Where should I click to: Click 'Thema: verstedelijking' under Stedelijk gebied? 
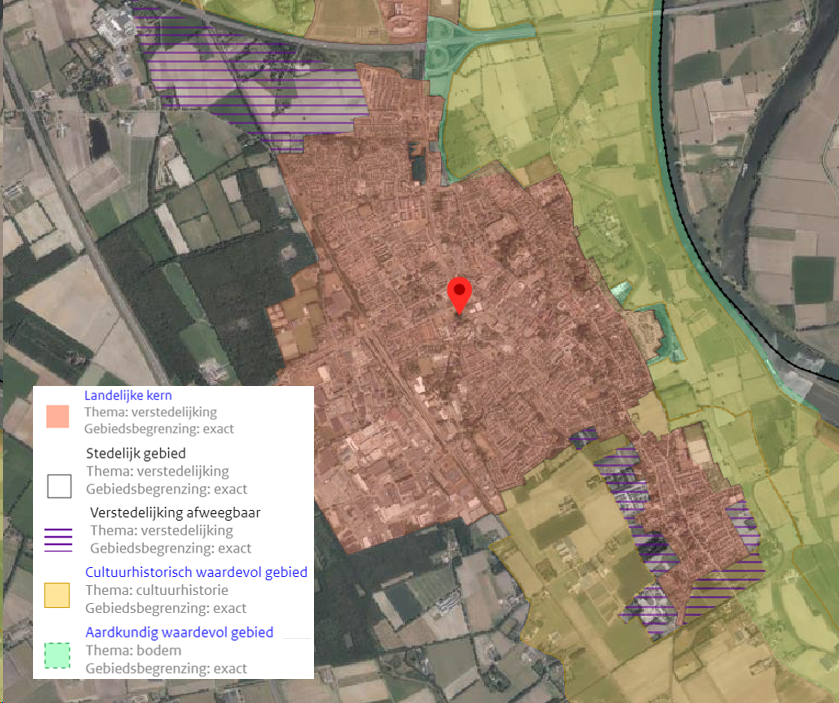tap(157, 471)
